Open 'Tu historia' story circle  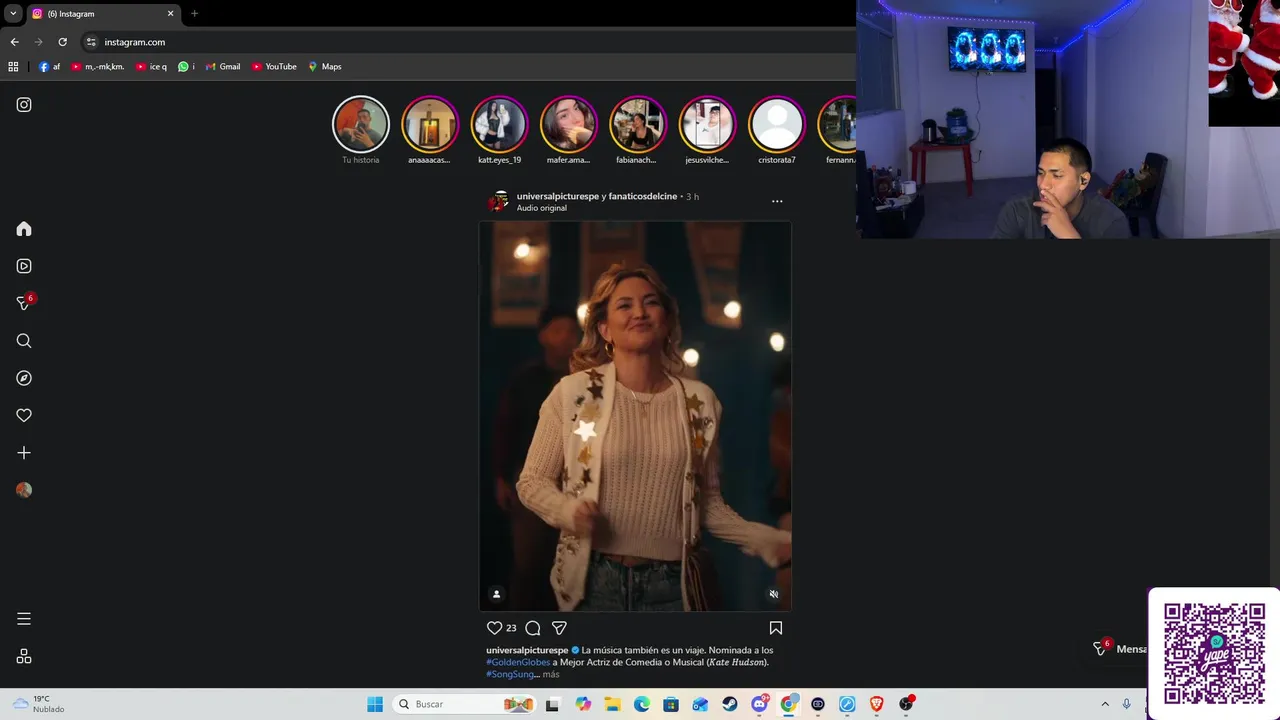[x=361, y=124]
